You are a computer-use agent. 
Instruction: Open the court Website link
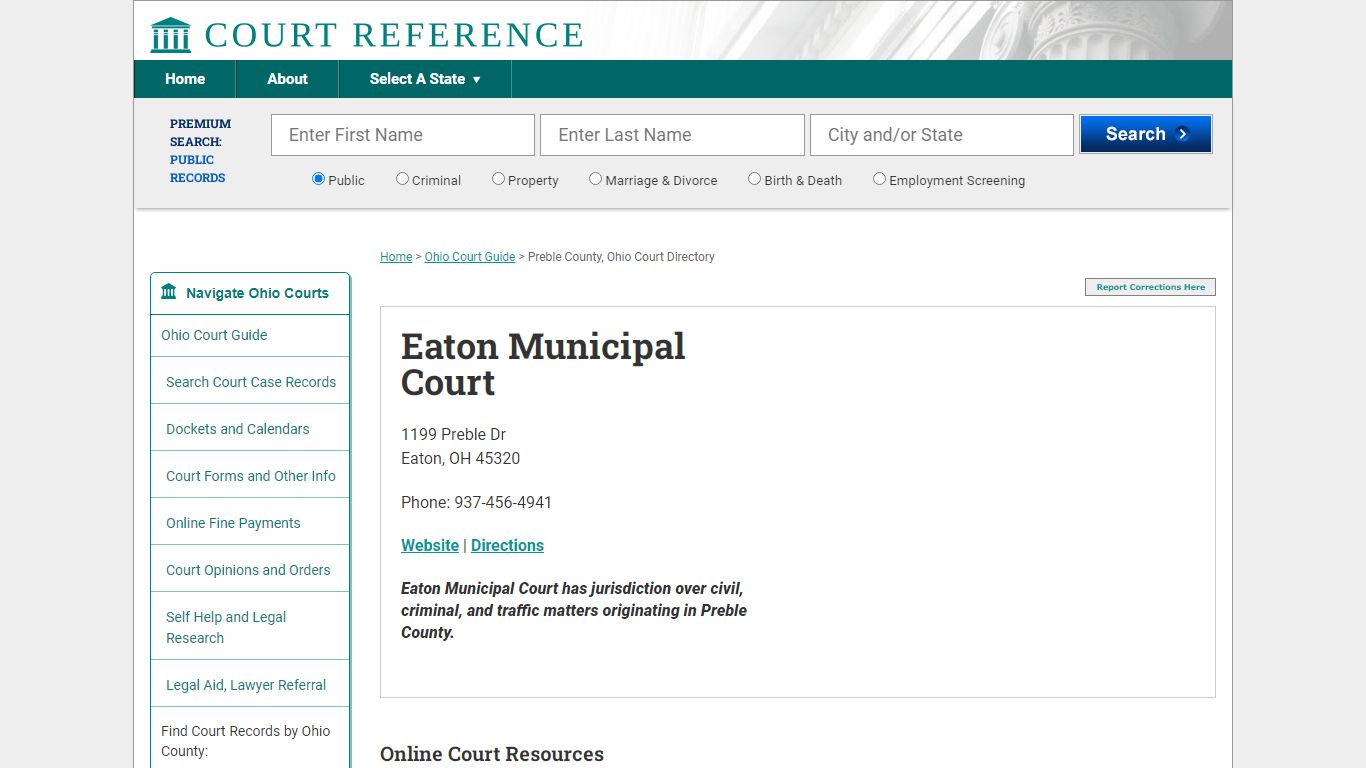[430, 545]
